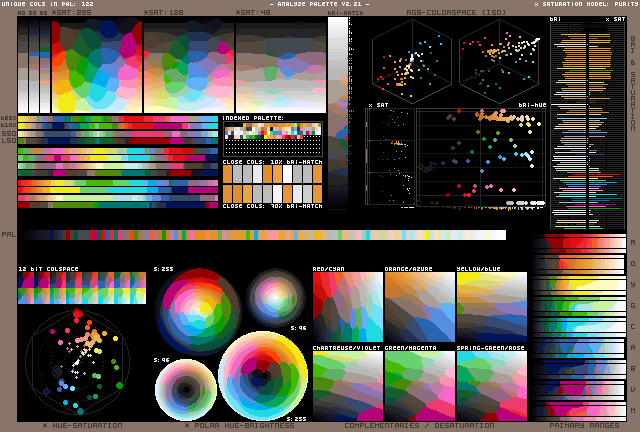Click the Spring-Green/Rose gradient panel
The height and width of the screenshot is (432, 640).
491,385
